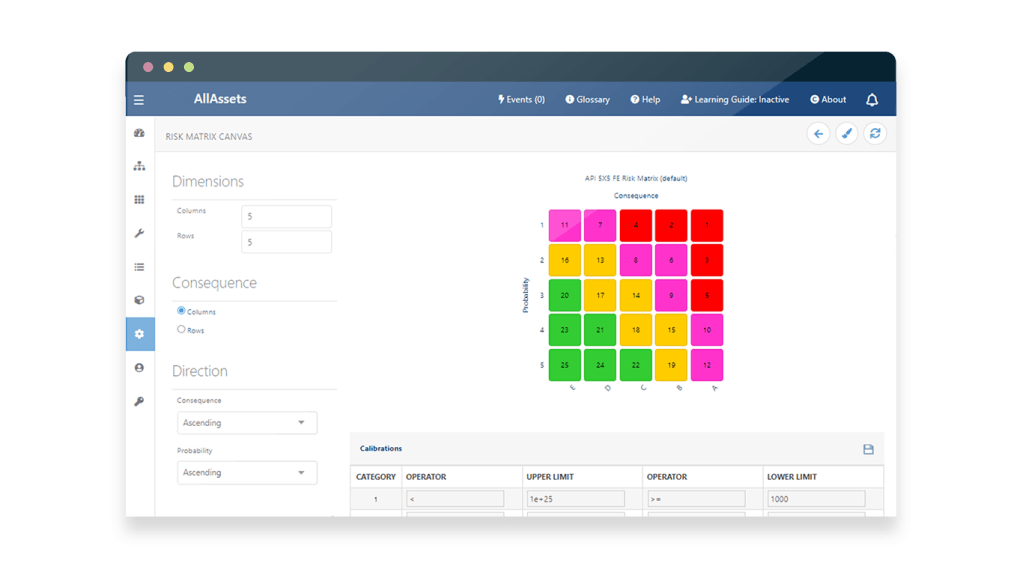Click the paintbrush icon button
The height and width of the screenshot is (575, 1023).
(x=847, y=134)
